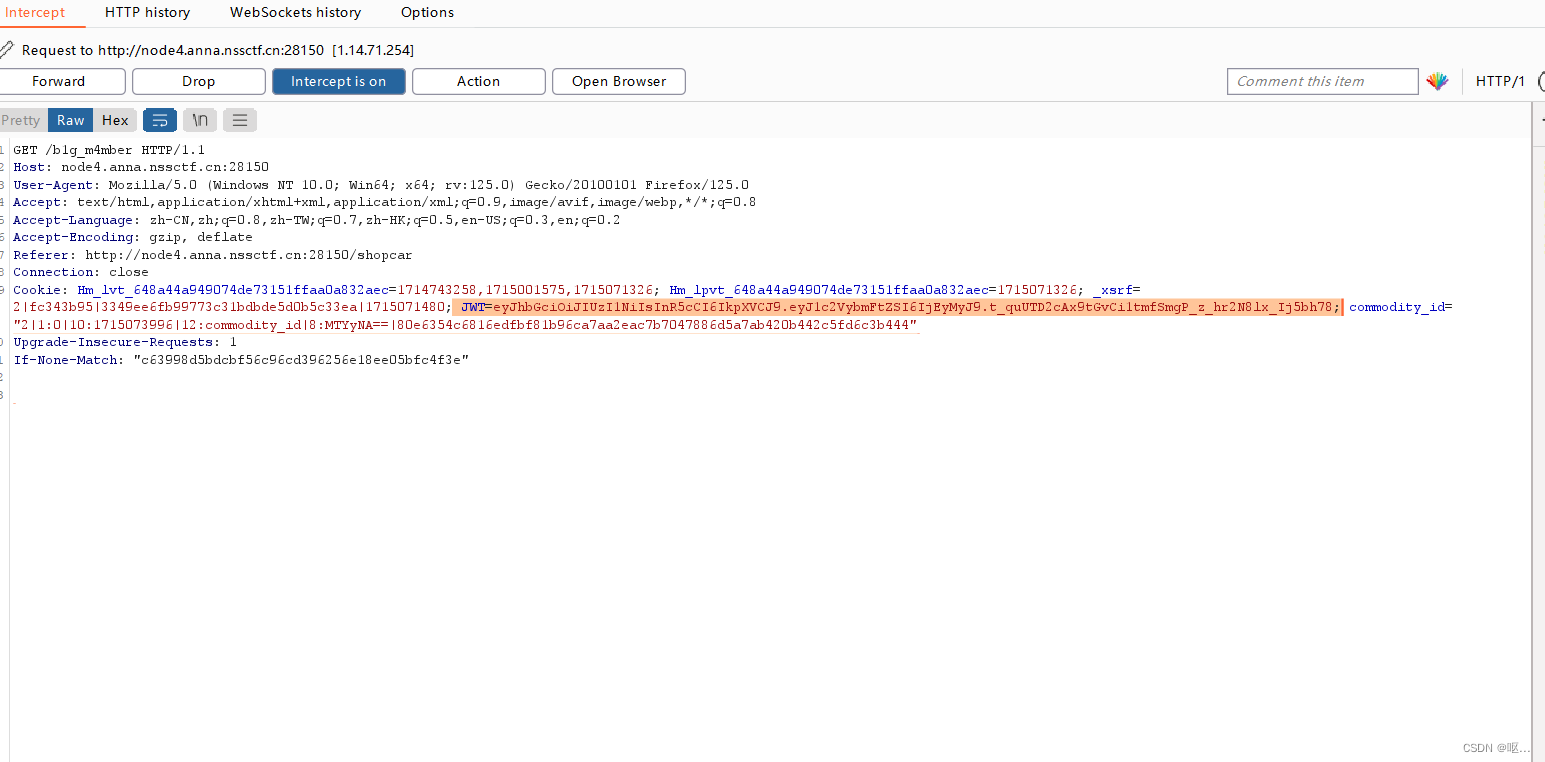Select the Intercept tab
The width and height of the screenshot is (1545, 762).
pos(35,13)
